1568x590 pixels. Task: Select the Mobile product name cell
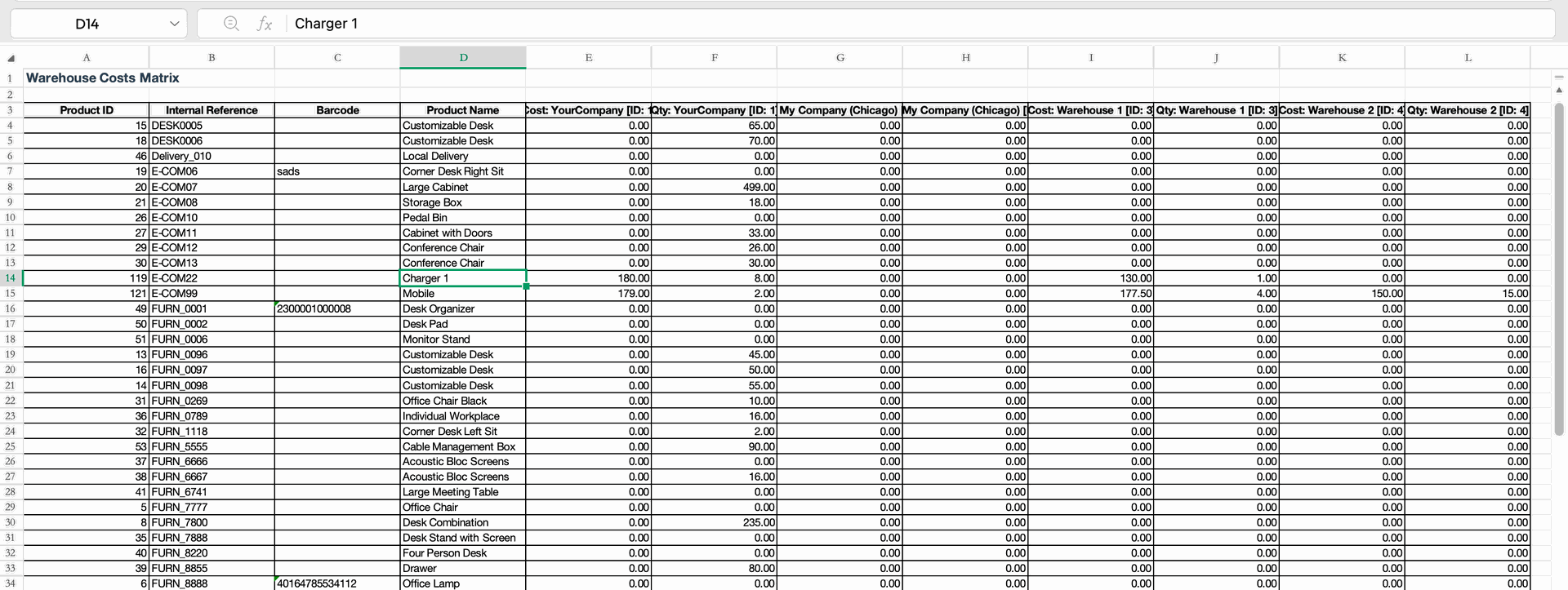[463, 294]
